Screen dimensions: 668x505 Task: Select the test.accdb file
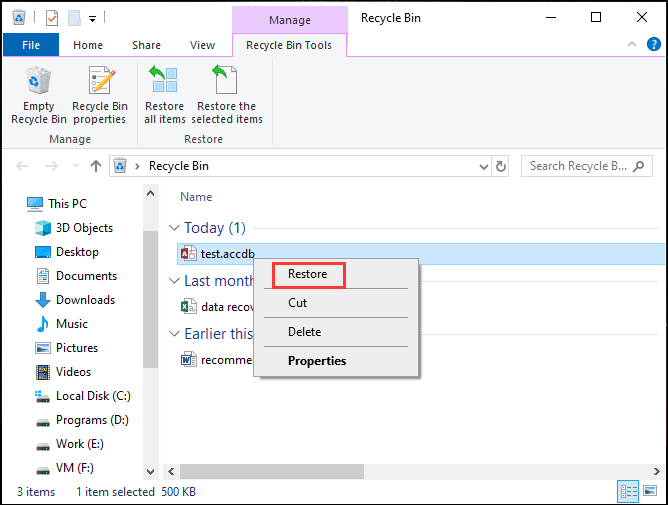coord(421,254)
